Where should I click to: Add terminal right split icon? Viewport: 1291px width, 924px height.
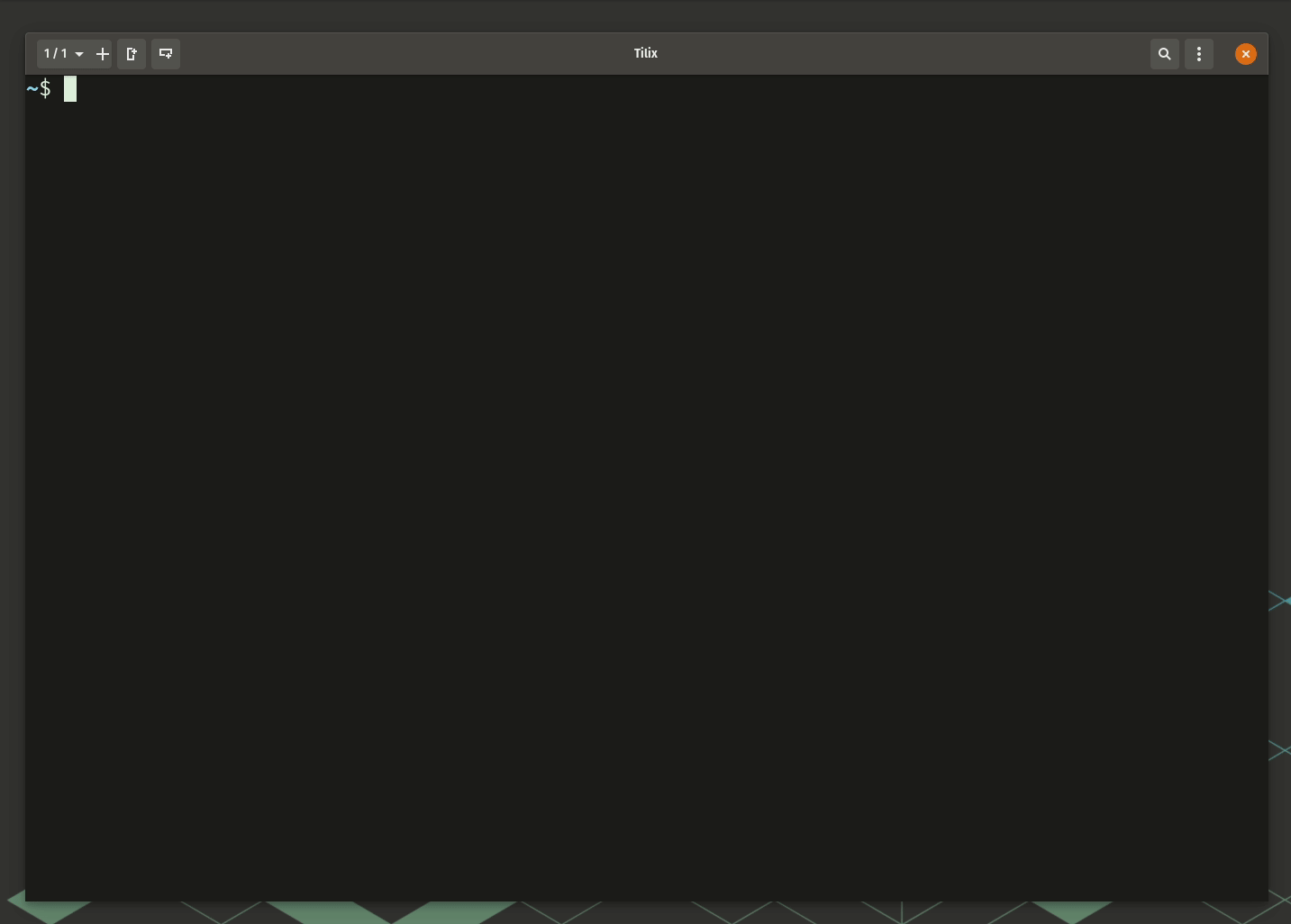click(132, 54)
